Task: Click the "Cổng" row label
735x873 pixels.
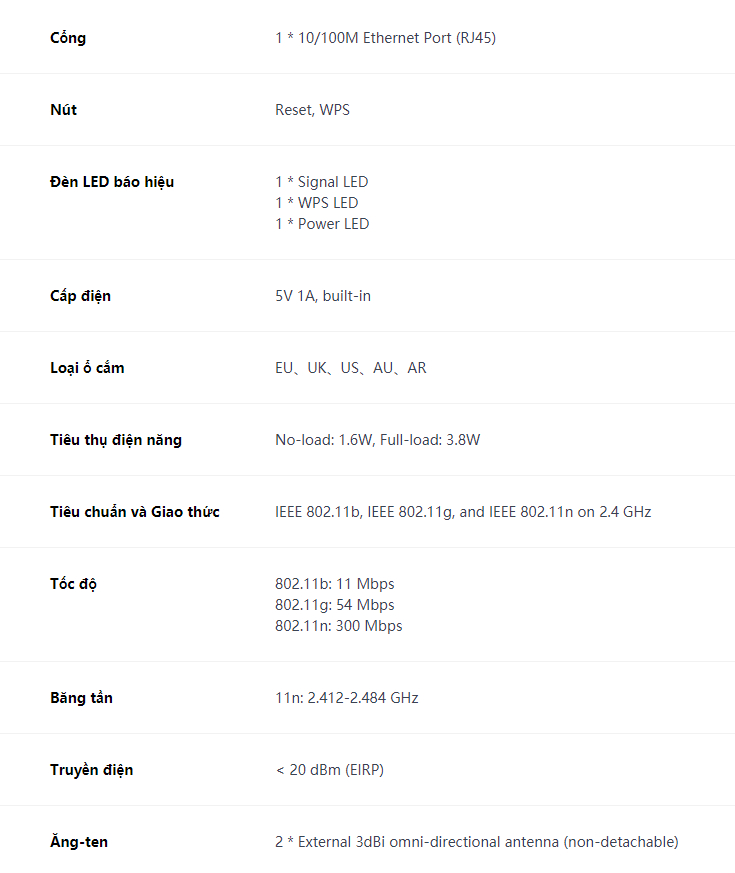Action: (x=68, y=38)
